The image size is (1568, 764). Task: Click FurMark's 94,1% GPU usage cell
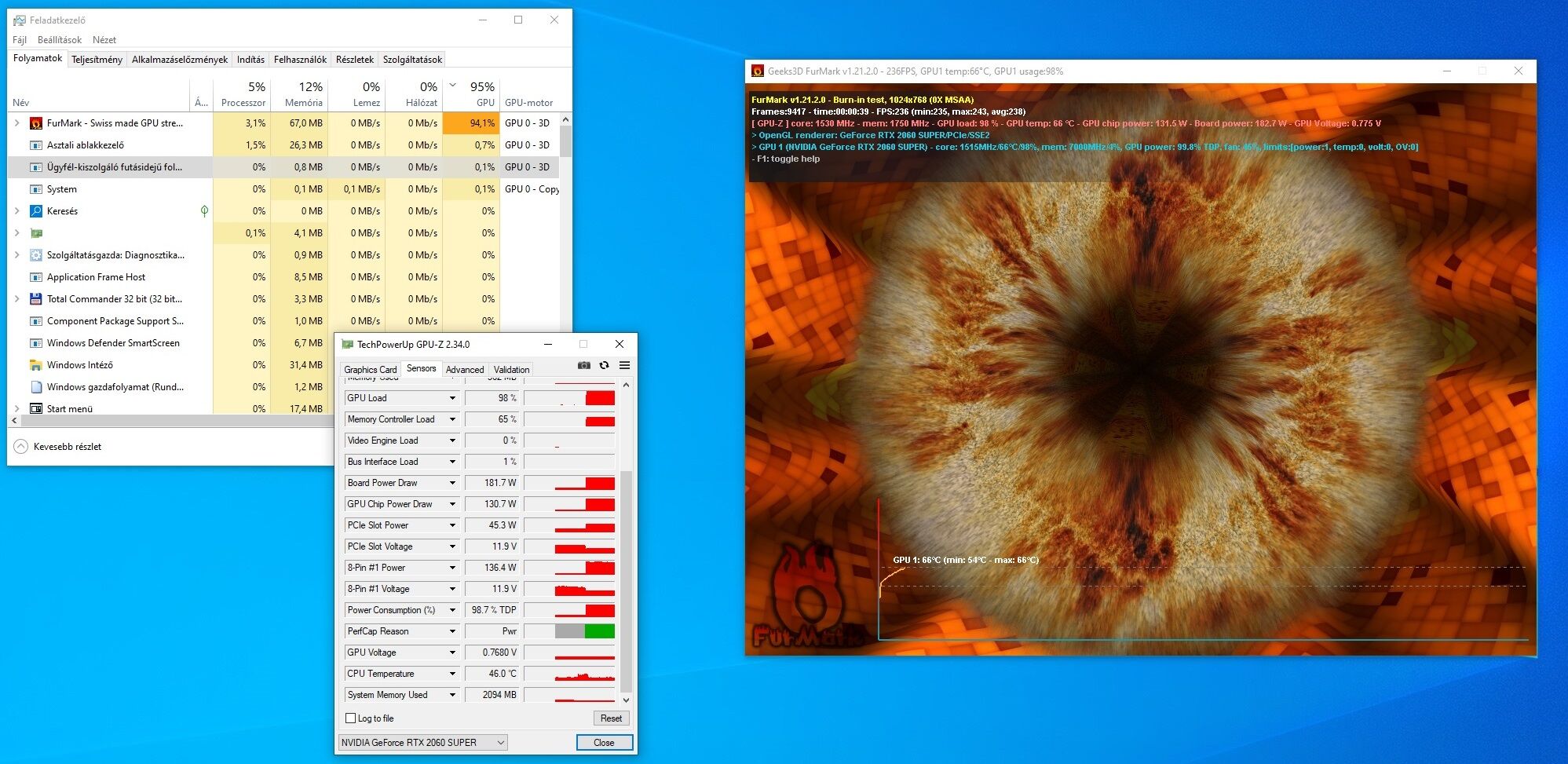471,123
